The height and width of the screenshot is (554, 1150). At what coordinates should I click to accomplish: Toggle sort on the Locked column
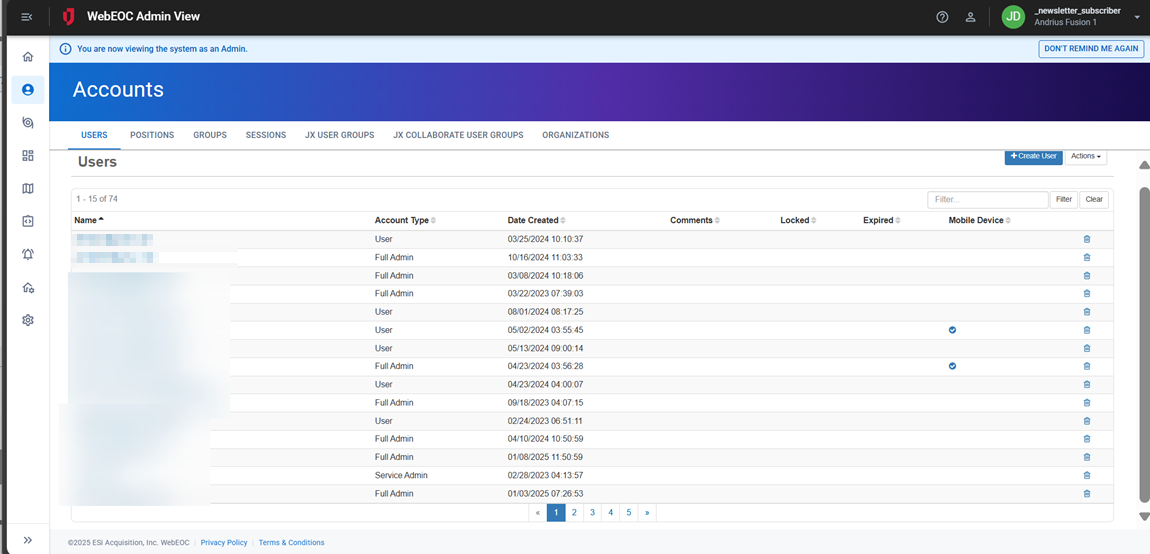[x=797, y=221]
